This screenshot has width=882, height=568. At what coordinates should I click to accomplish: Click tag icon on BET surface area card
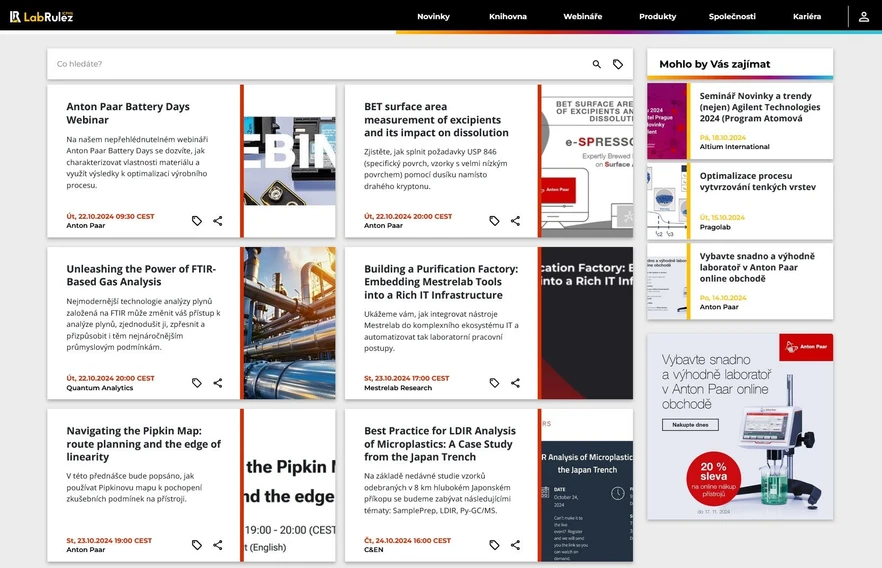(494, 221)
